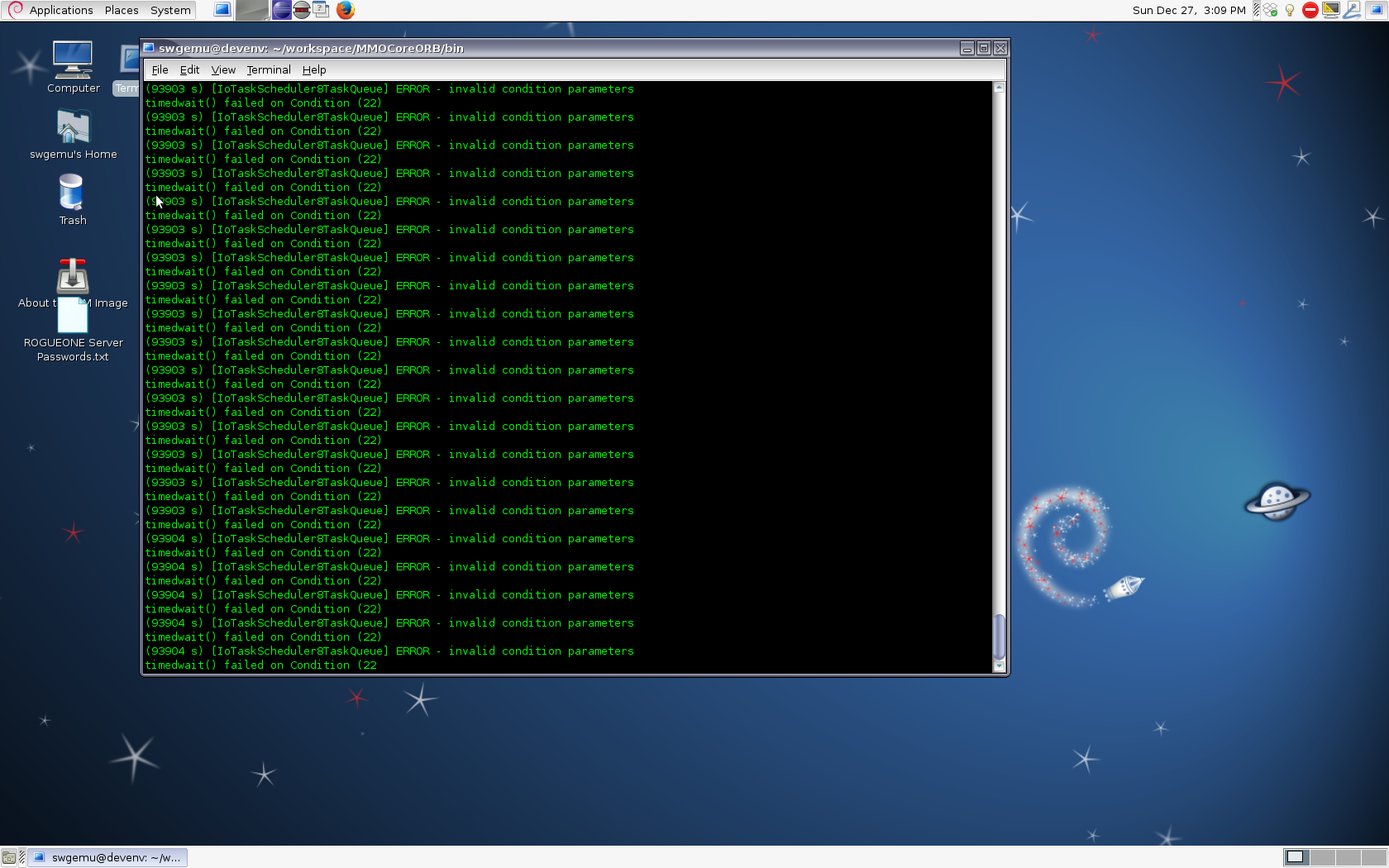
Task: Click the light bulb tray icon
Action: 1290,10
